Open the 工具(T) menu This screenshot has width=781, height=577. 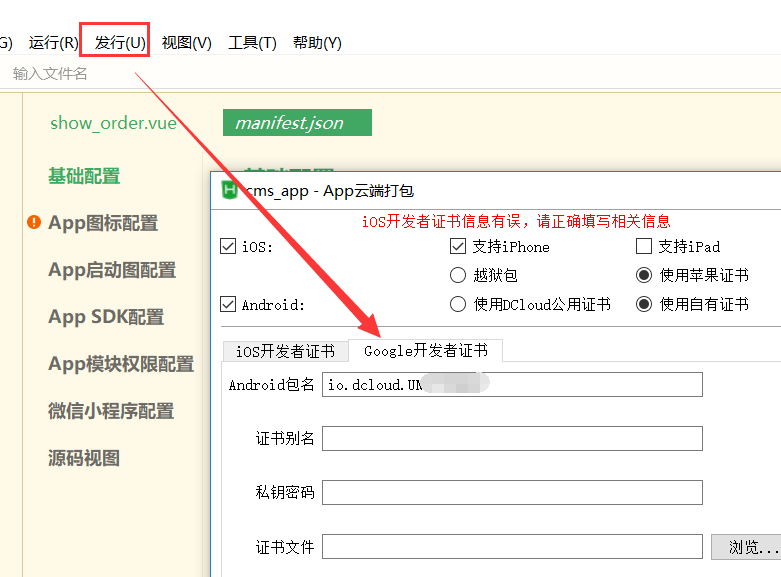[x=252, y=43]
